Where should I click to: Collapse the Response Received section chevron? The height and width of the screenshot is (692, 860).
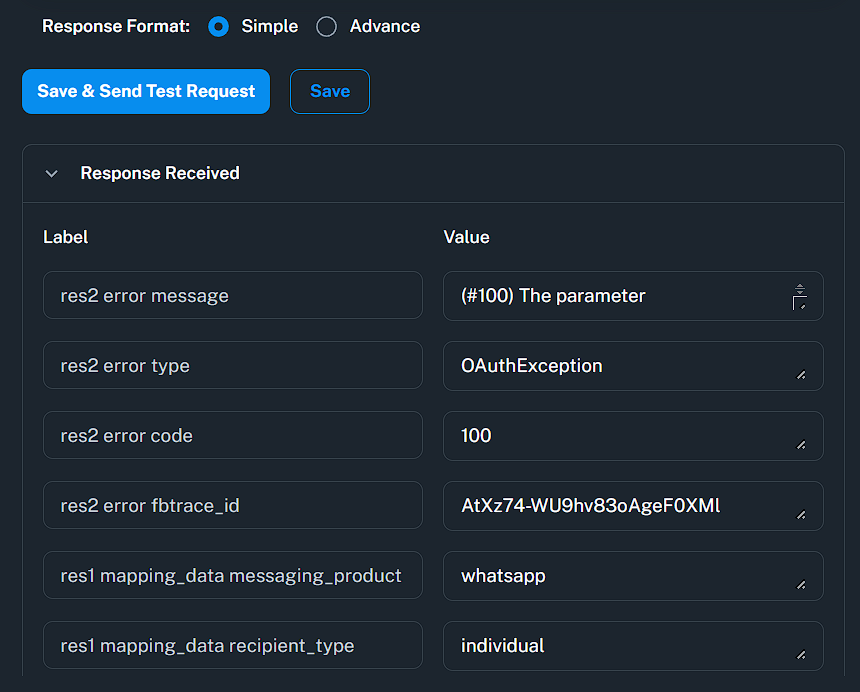tap(52, 174)
